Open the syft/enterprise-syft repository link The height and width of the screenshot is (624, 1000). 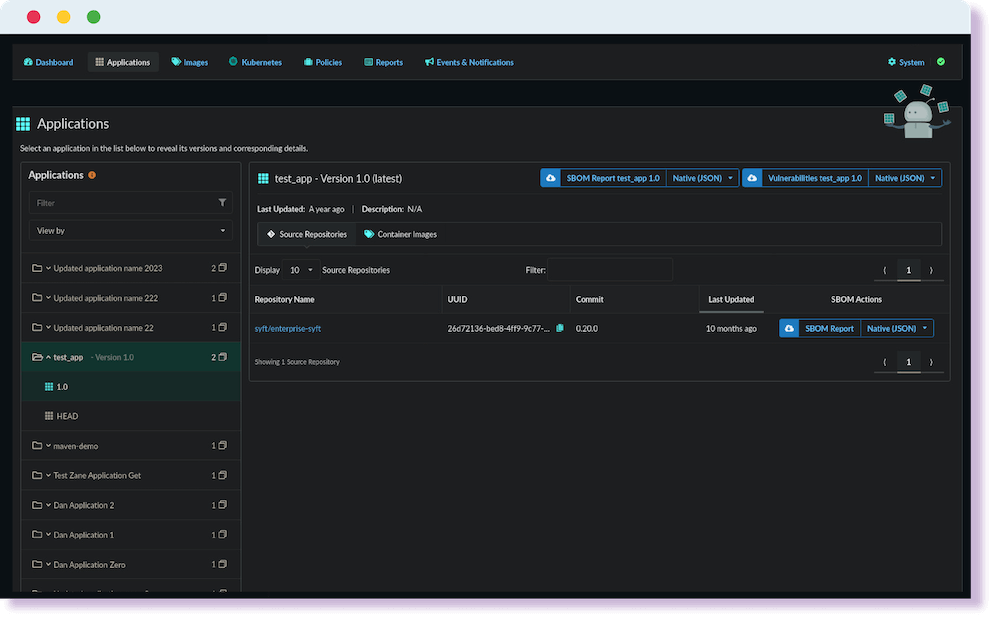[288, 329]
